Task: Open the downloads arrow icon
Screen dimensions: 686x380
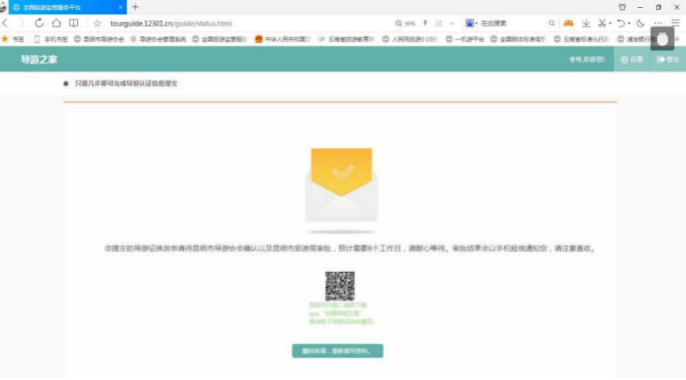Action: point(586,23)
